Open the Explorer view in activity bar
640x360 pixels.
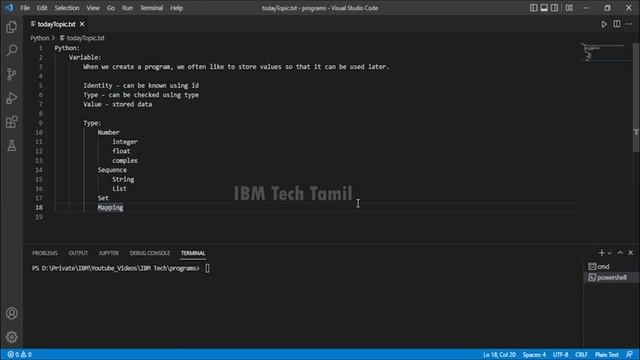coord(11,27)
